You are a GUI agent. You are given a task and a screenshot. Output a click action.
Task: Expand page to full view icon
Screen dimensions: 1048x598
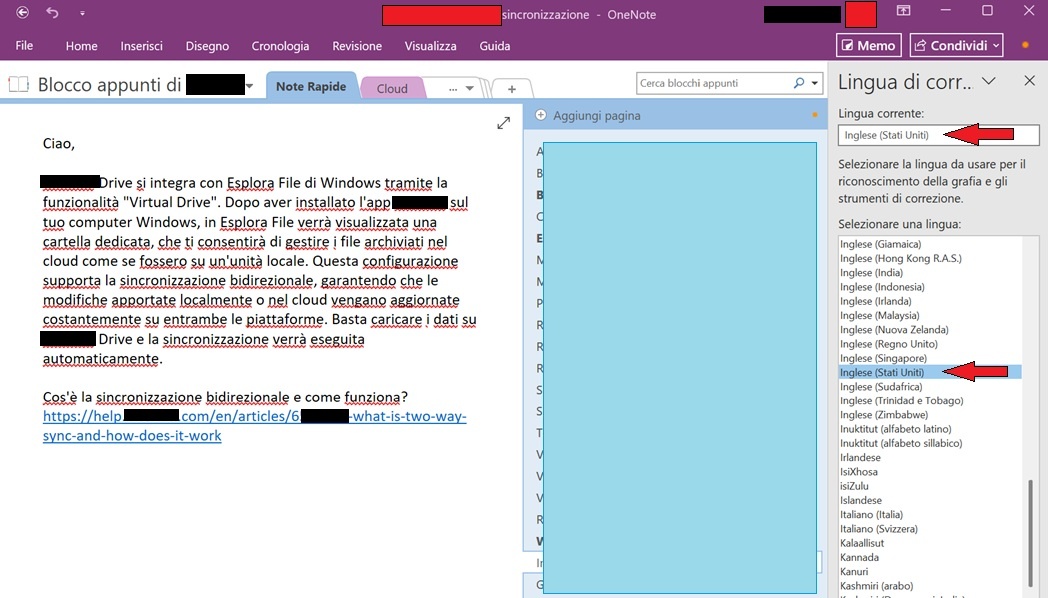point(503,123)
